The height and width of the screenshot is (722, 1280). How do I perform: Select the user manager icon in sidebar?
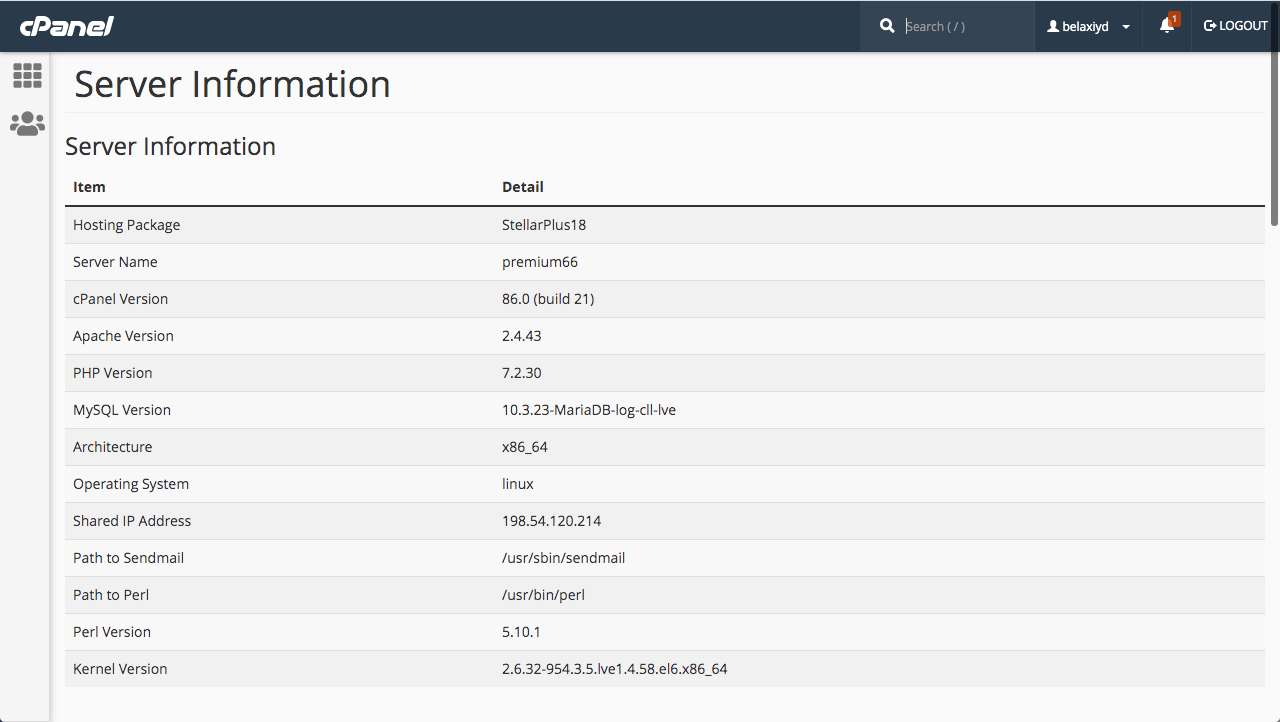coord(27,123)
